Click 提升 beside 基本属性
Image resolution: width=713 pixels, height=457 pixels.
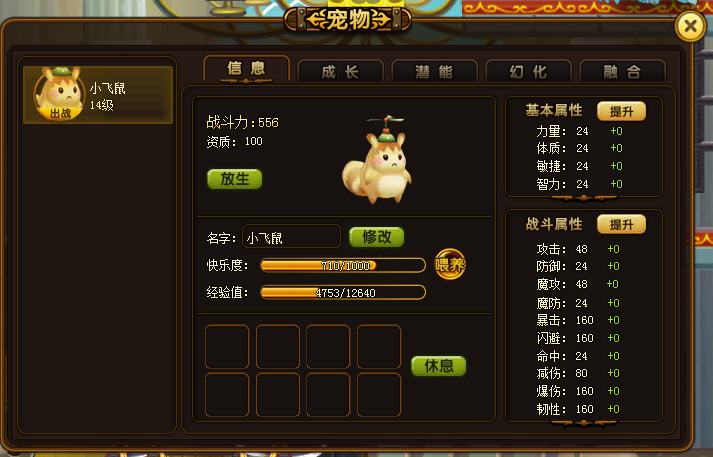(x=621, y=111)
